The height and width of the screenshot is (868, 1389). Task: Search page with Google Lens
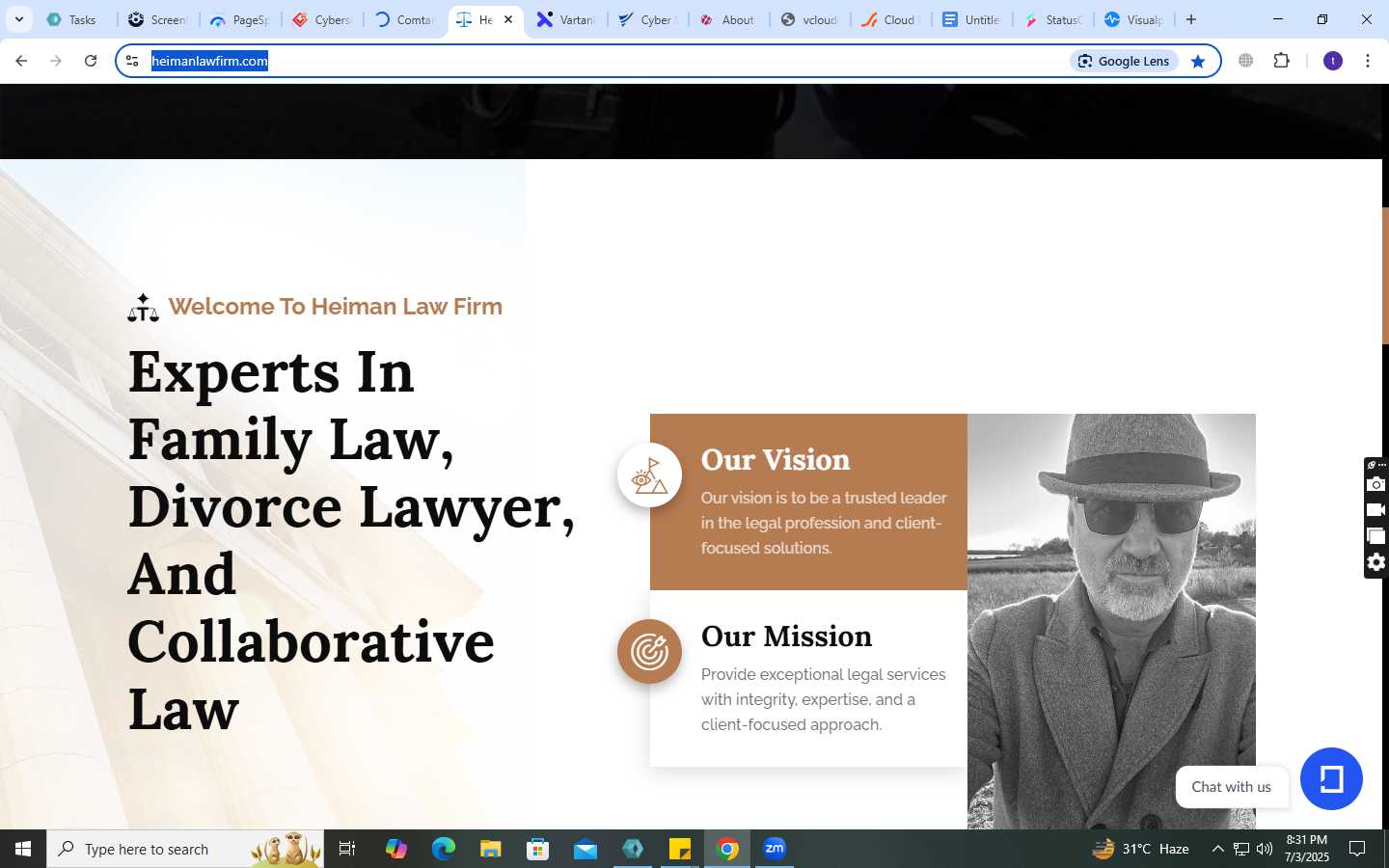1124,61
